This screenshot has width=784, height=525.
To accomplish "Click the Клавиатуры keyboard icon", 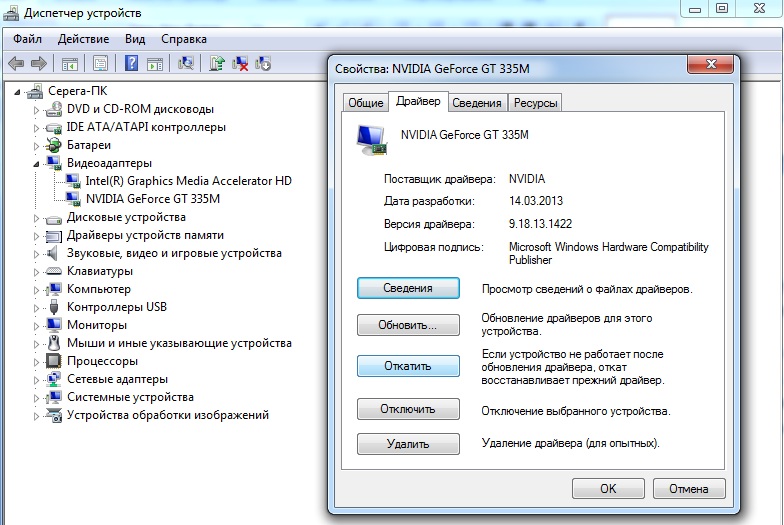I will pos(54,271).
